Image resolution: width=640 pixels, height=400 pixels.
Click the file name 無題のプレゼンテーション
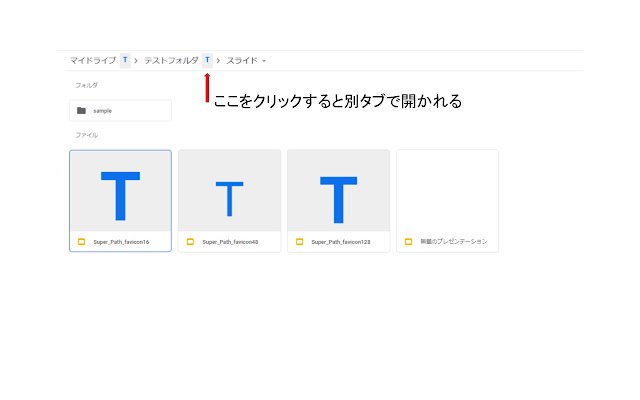click(454, 242)
